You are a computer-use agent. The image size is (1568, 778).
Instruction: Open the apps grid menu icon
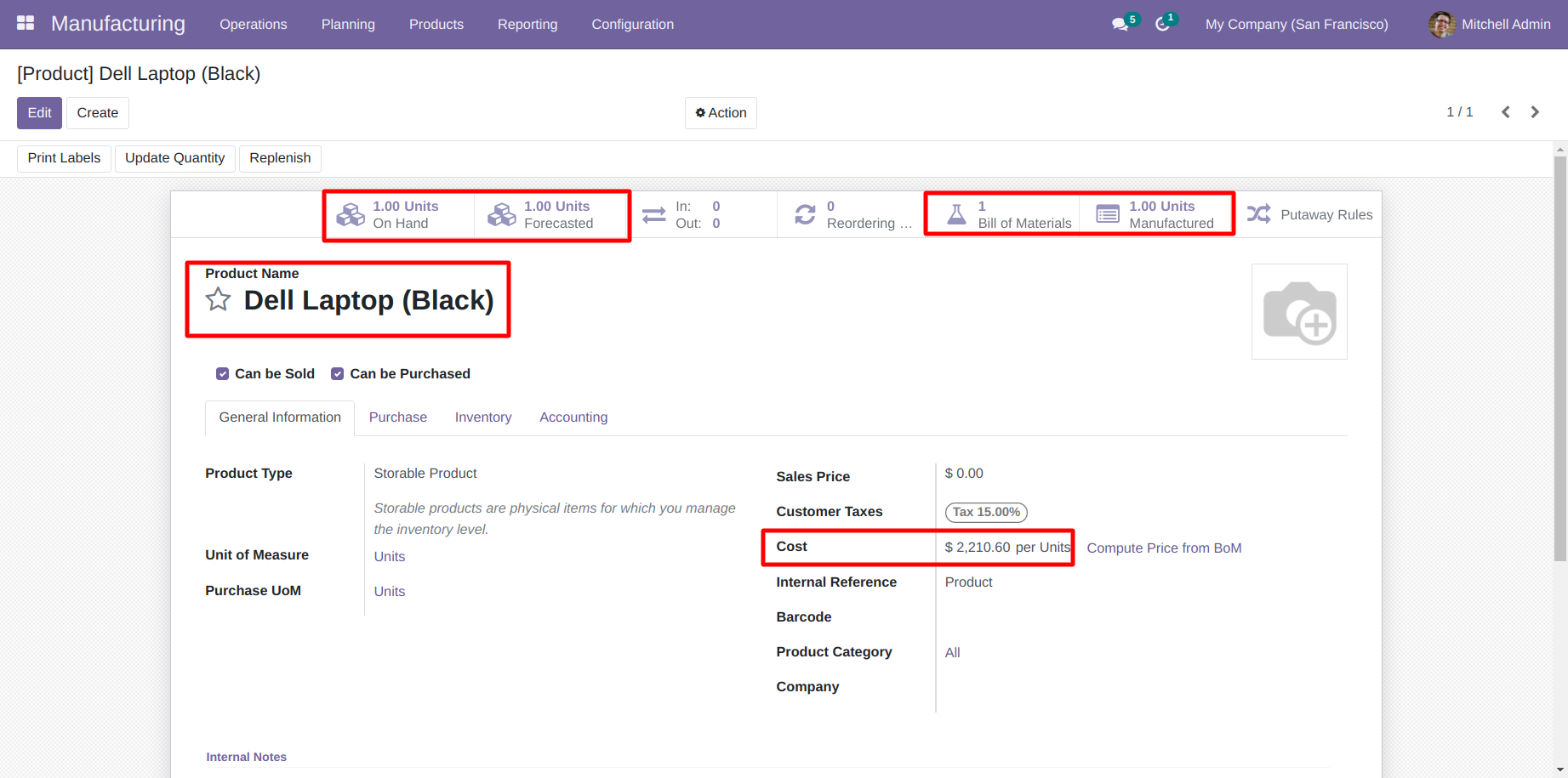coord(26,24)
